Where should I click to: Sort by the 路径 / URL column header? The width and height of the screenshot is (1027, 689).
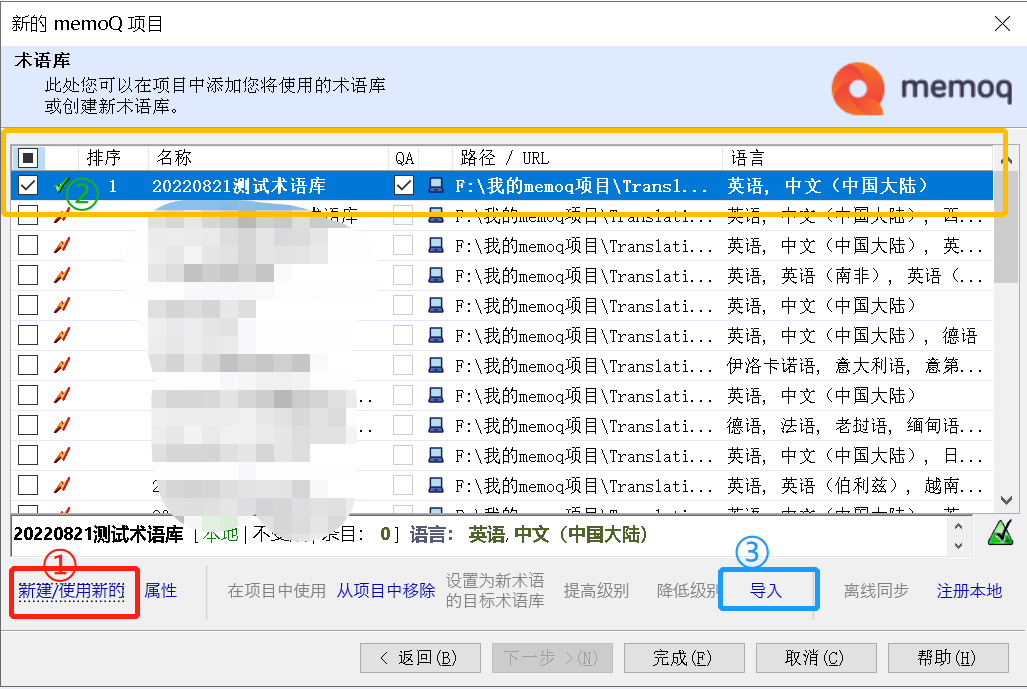pos(588,158)
